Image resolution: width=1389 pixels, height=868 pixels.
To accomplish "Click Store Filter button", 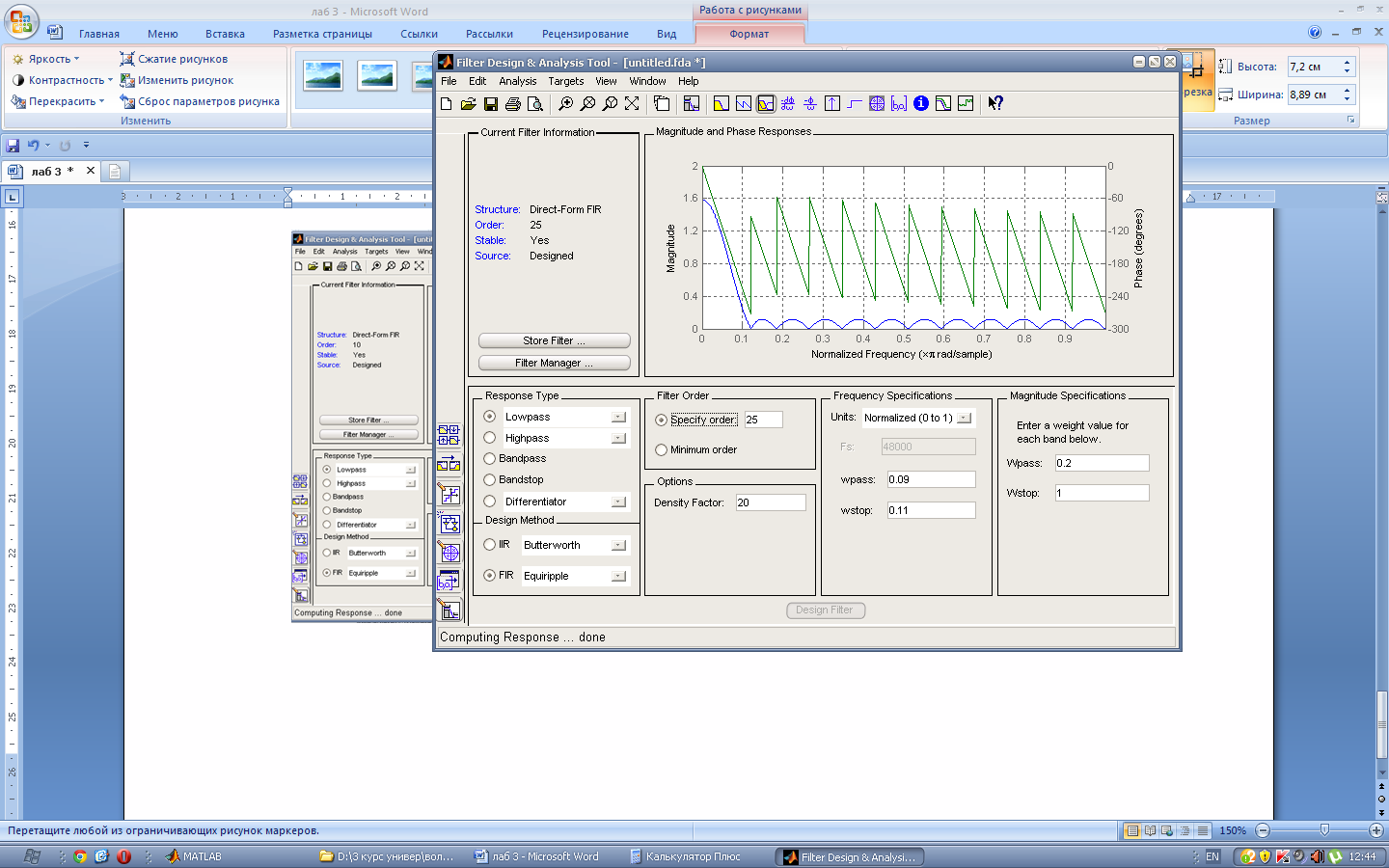I will tap(555, 340).
